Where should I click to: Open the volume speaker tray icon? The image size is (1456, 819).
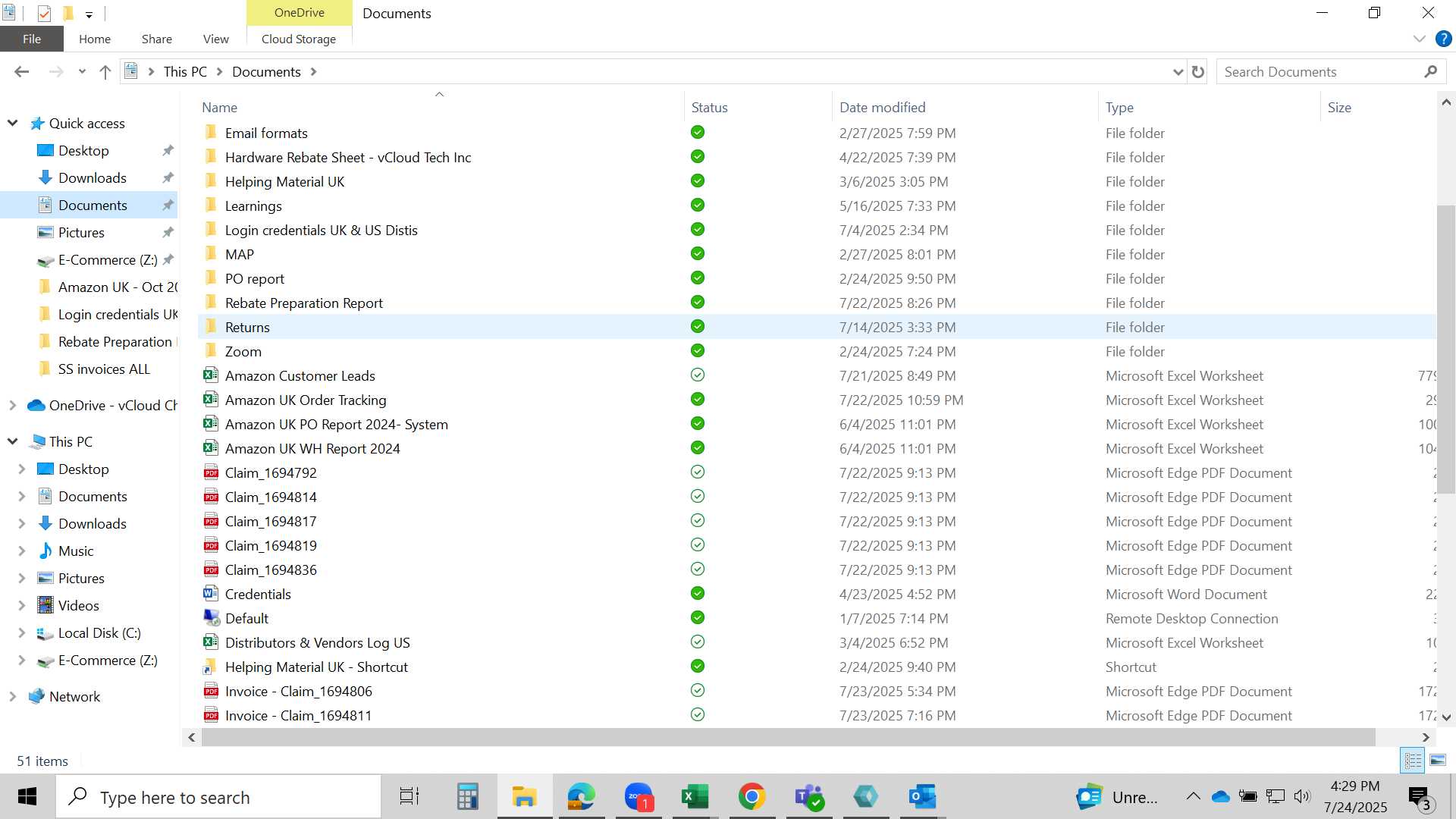1302,796
